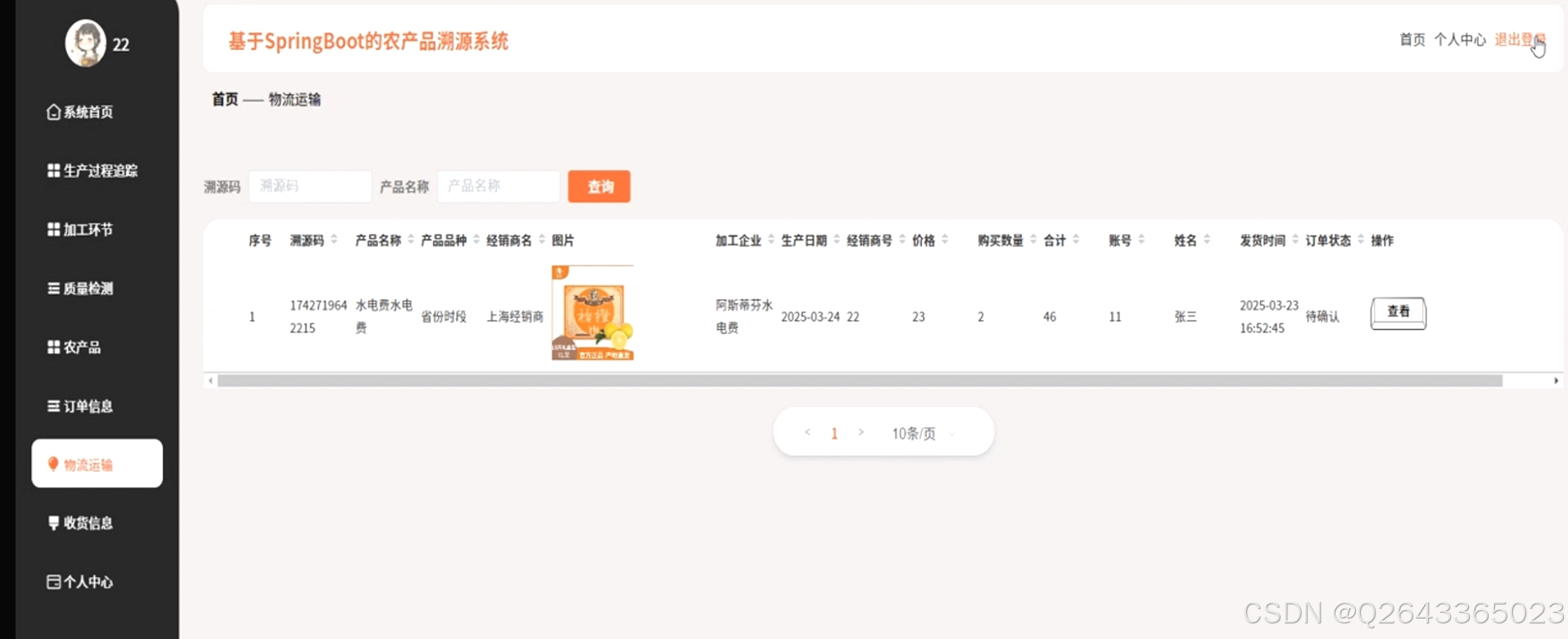The image size is (1568, 639).
Task: Select page number 1
Action: tap(834, 433)
